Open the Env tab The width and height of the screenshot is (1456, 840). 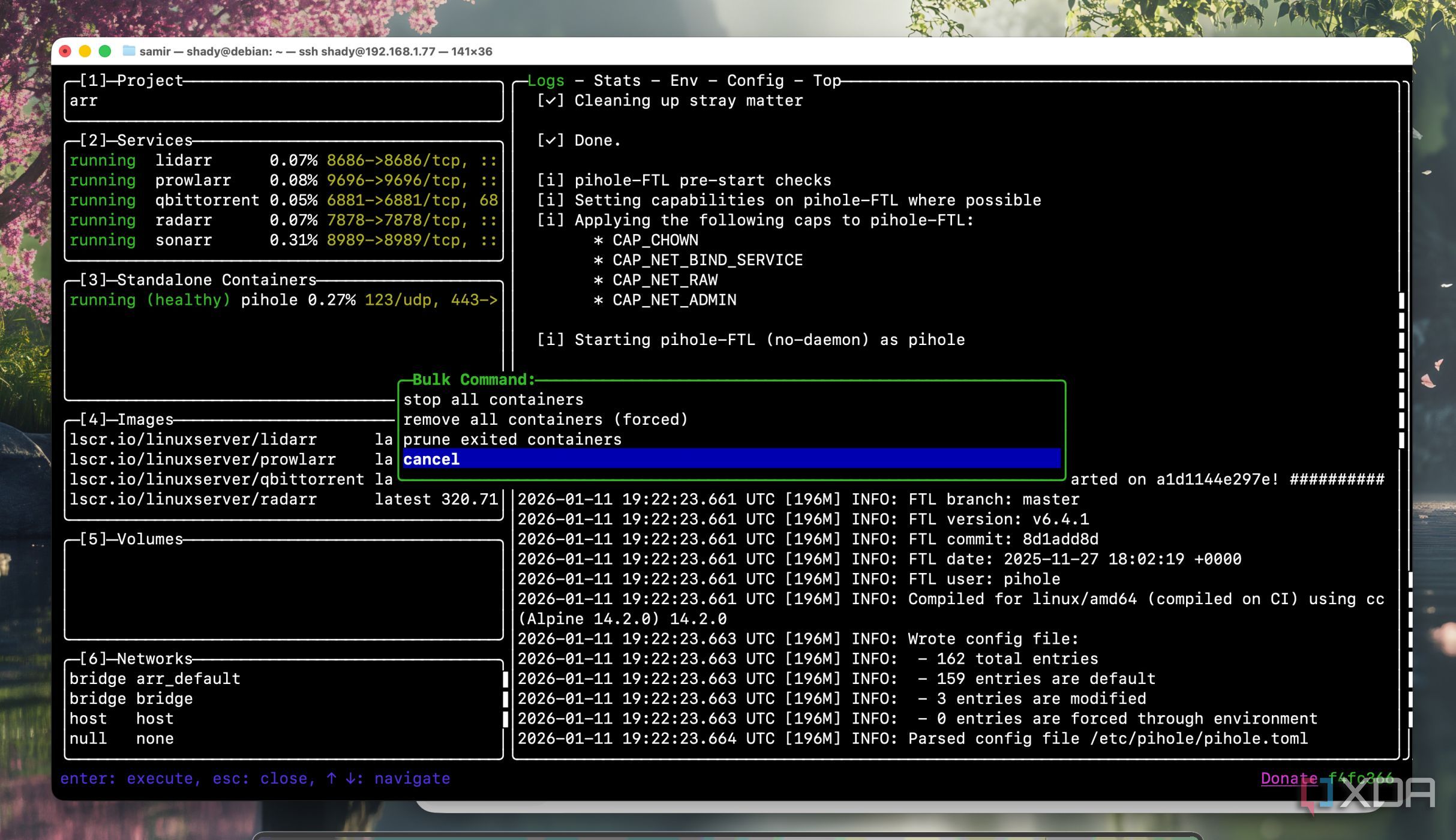pos(684,80)
